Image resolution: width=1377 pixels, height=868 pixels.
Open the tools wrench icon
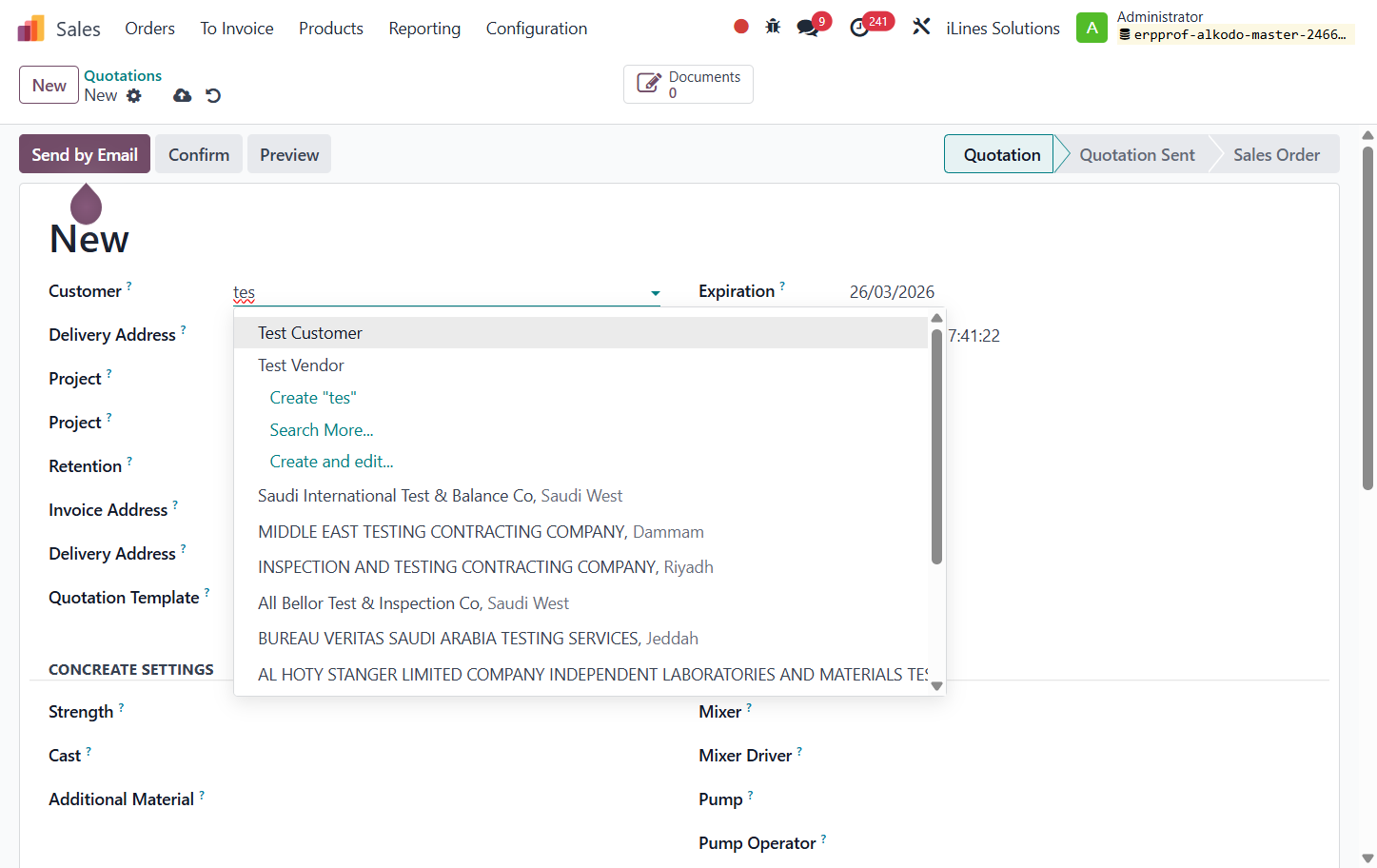(x=921, y=27)
